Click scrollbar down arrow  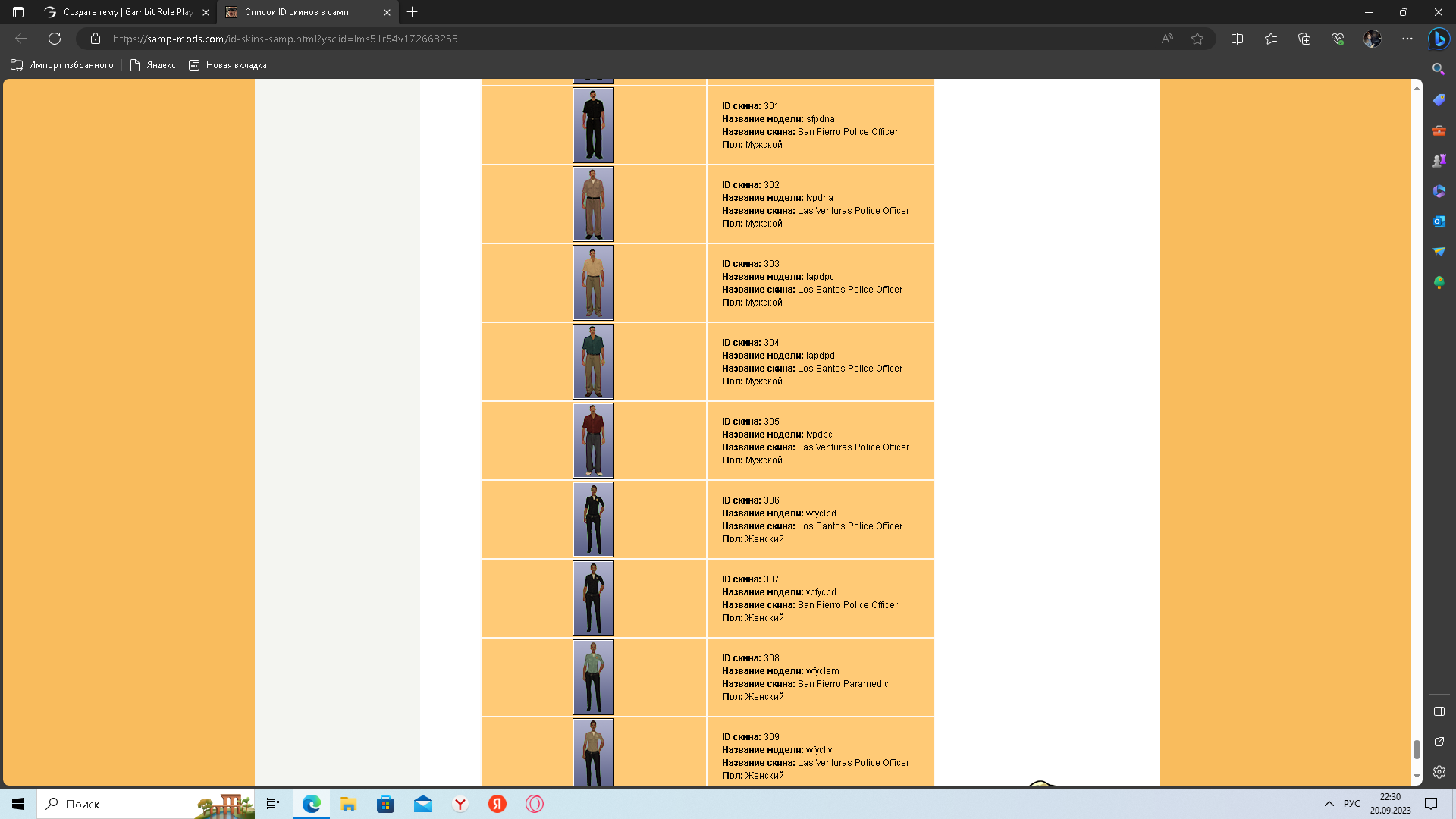1417,777
